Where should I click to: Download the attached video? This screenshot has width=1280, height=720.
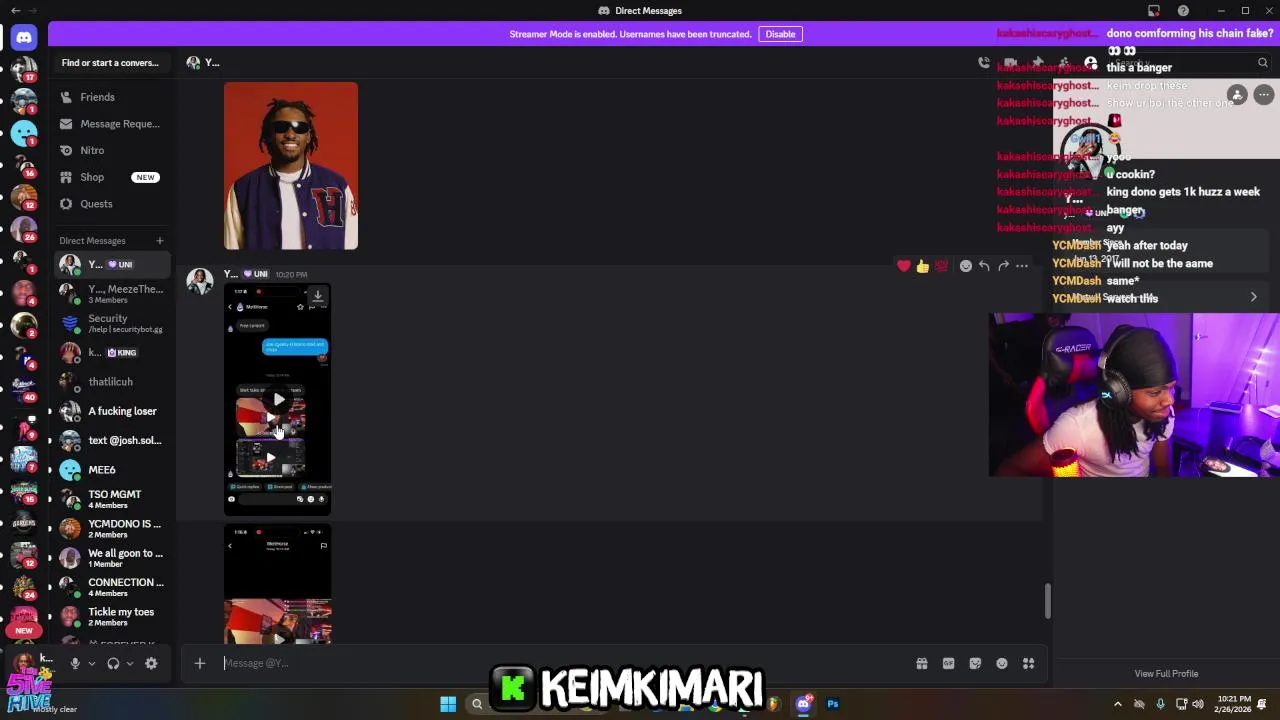pyautogui.click(x=318, y=296)
